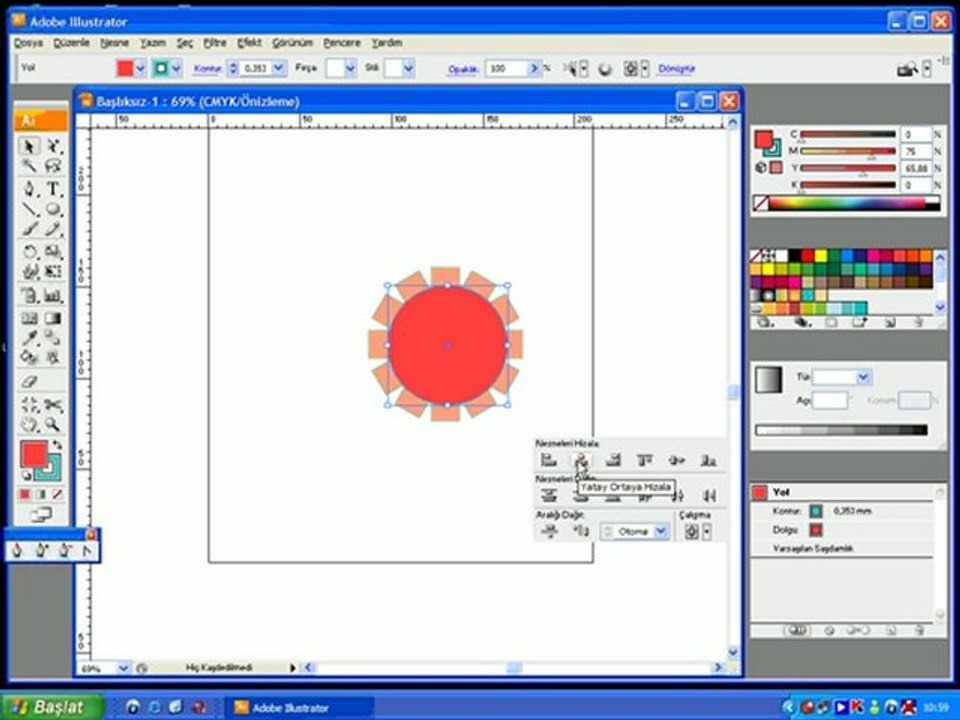This screenshot has height=720, width=960.
Task: Click the Başlat start button
Action: [51, 707]
